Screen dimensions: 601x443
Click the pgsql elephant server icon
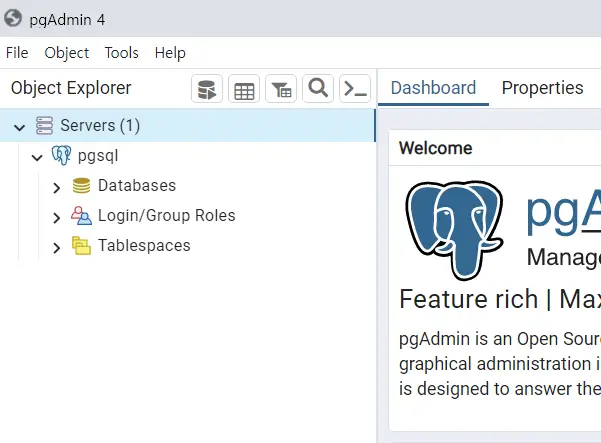pos(61,155)
